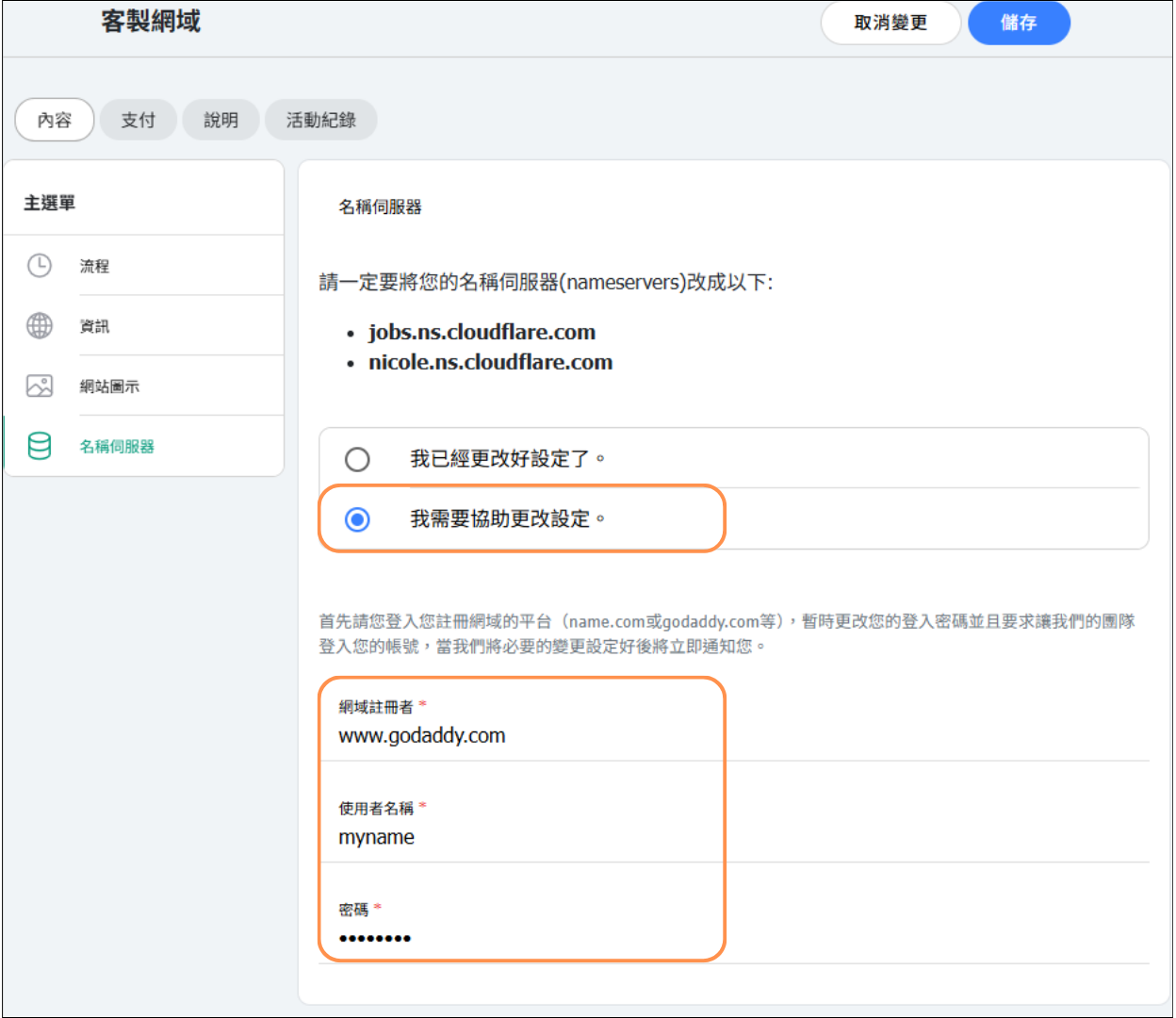Click the globe icon beside 資訊
Screen dimensions: 1176x1018
coord(40,326)
